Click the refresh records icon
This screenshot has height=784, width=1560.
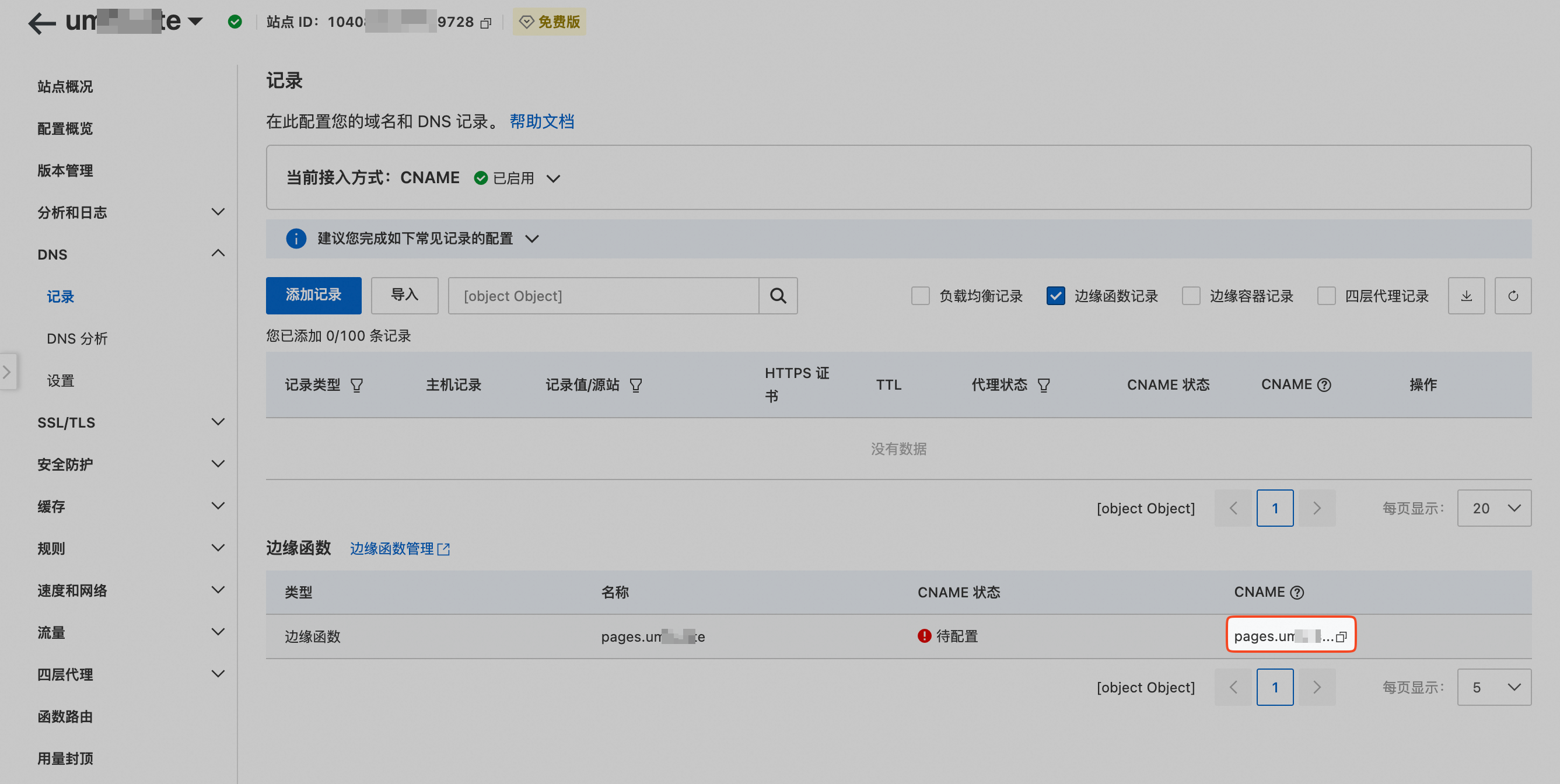coord(1513,295)
